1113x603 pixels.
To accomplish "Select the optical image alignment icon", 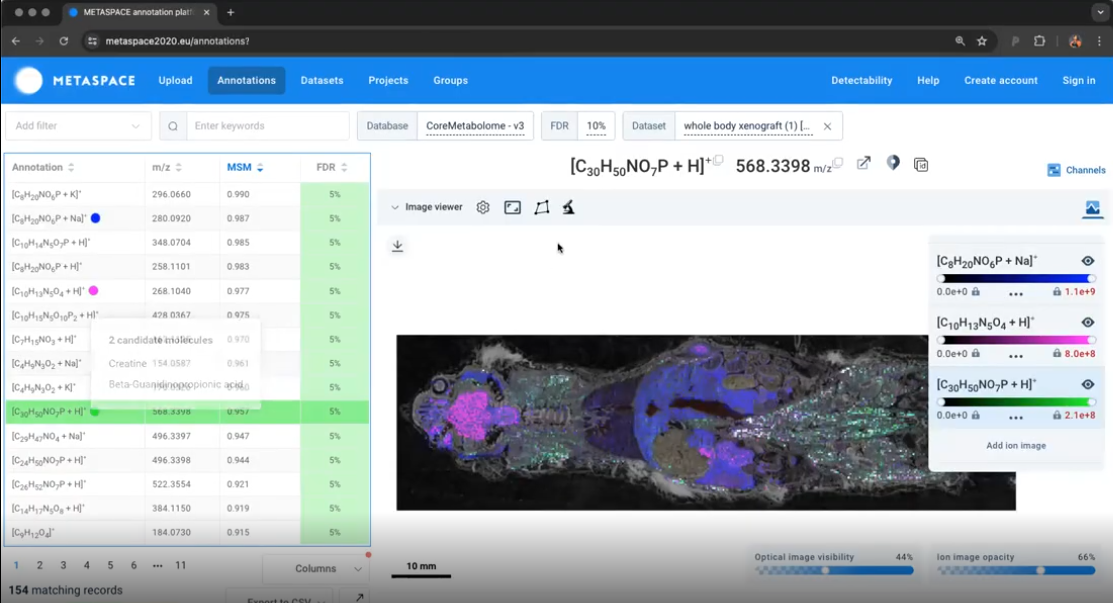I will click(x=513, y=207).
